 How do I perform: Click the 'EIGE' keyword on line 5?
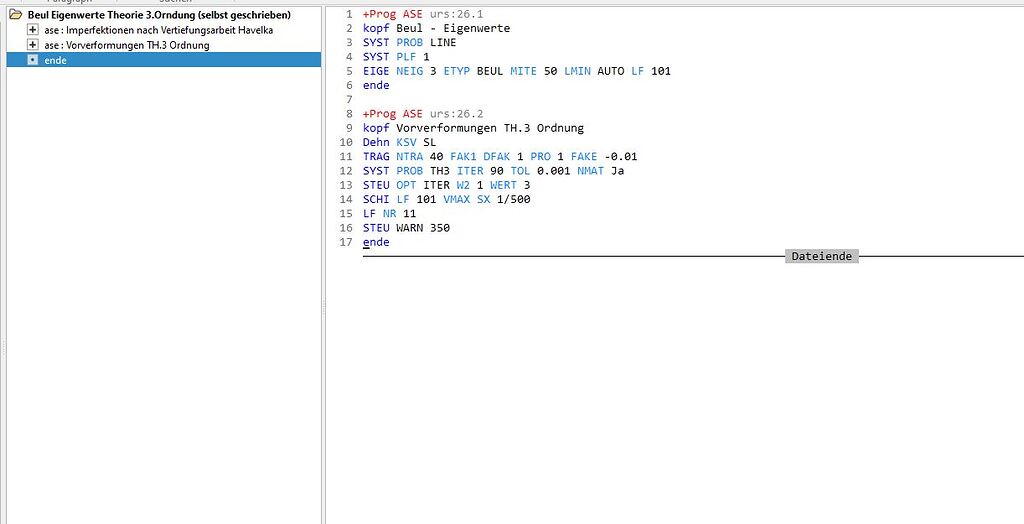[375, 71]
